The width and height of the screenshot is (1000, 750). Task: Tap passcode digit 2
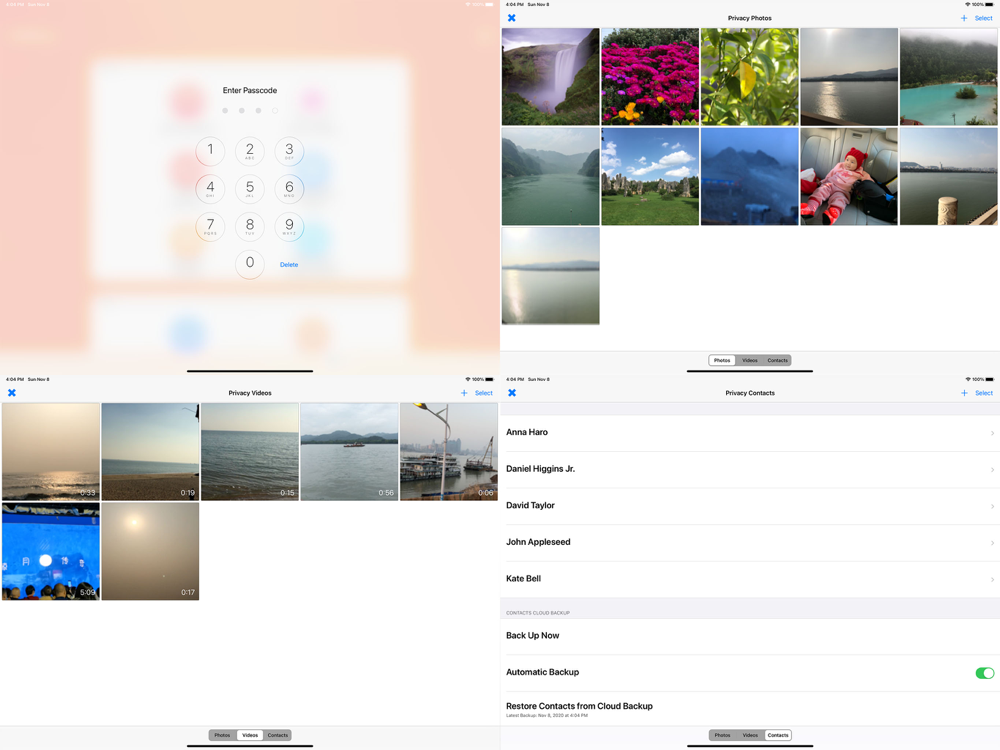(250, 151)
